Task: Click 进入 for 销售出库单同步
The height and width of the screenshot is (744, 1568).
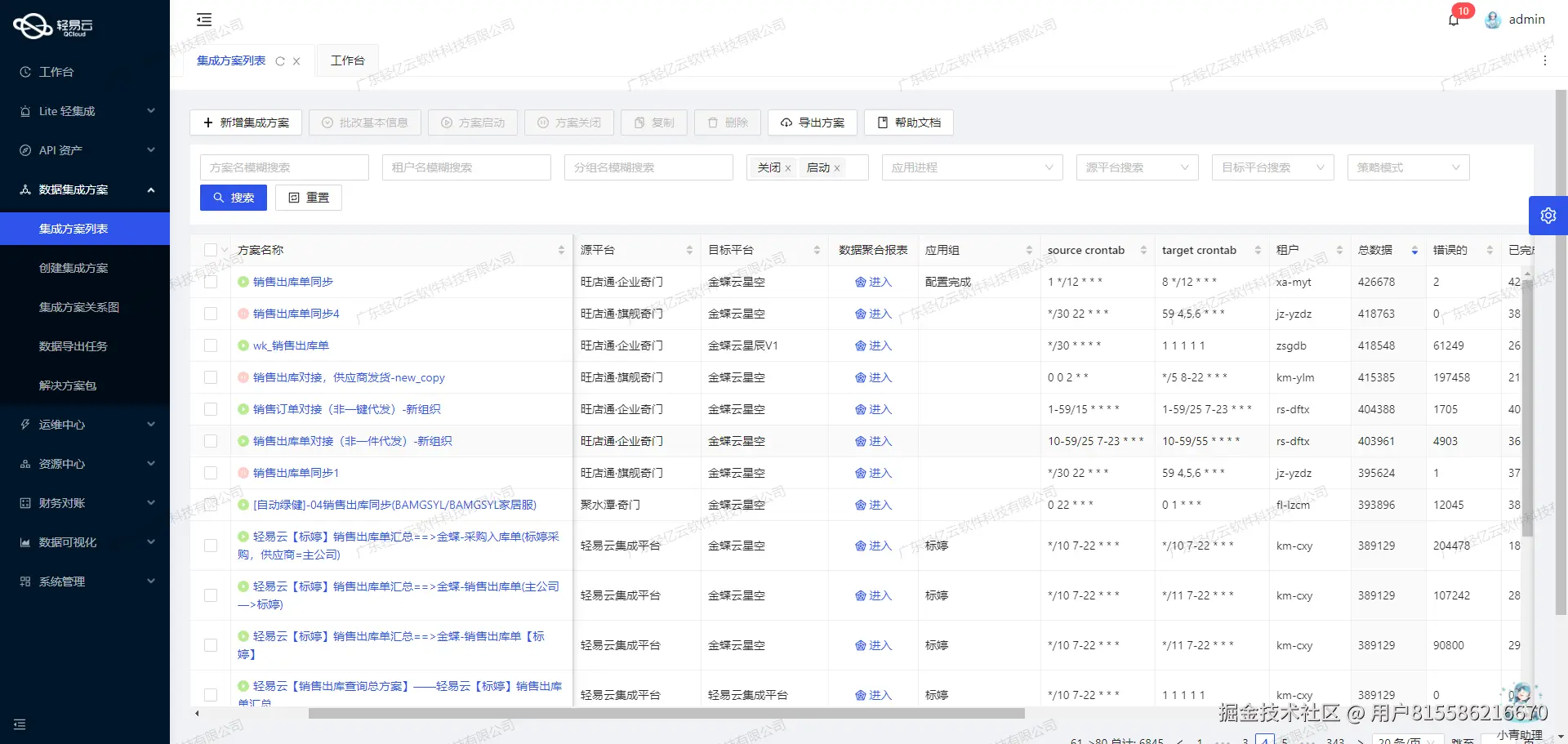Action: coord(873,282)
